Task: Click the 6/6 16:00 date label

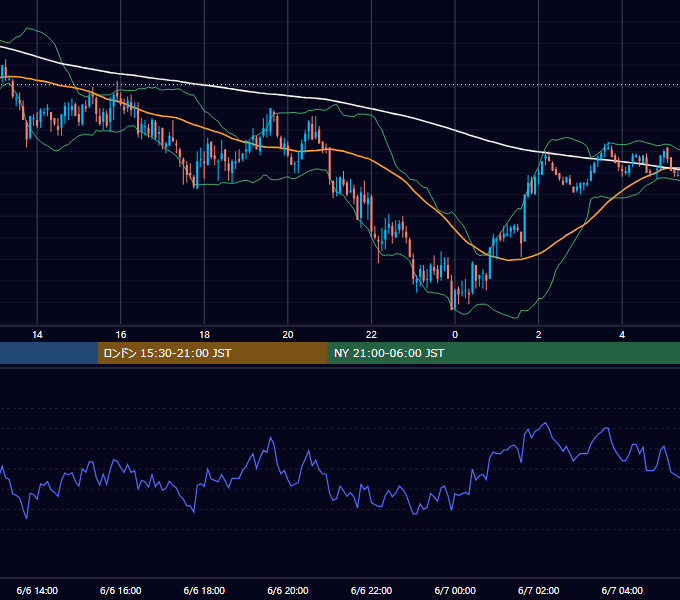Action: pos(121,590)
